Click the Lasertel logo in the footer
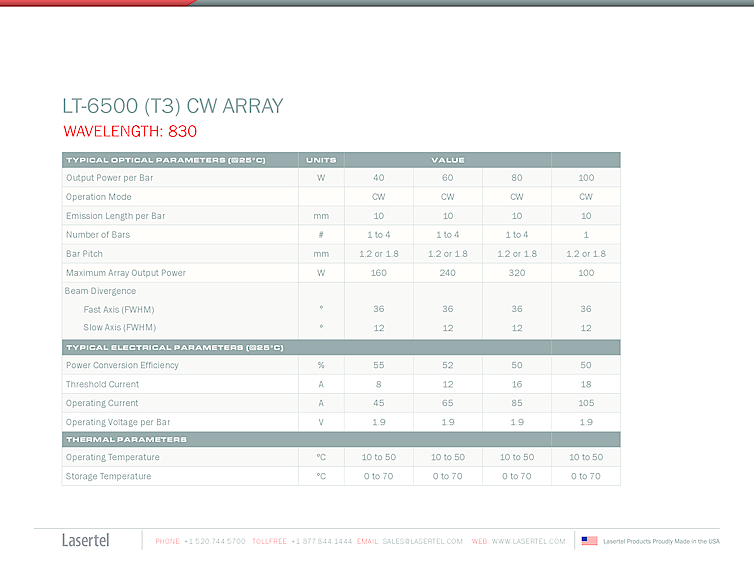The height and width of the screenshot is (566, 754). 86,541
